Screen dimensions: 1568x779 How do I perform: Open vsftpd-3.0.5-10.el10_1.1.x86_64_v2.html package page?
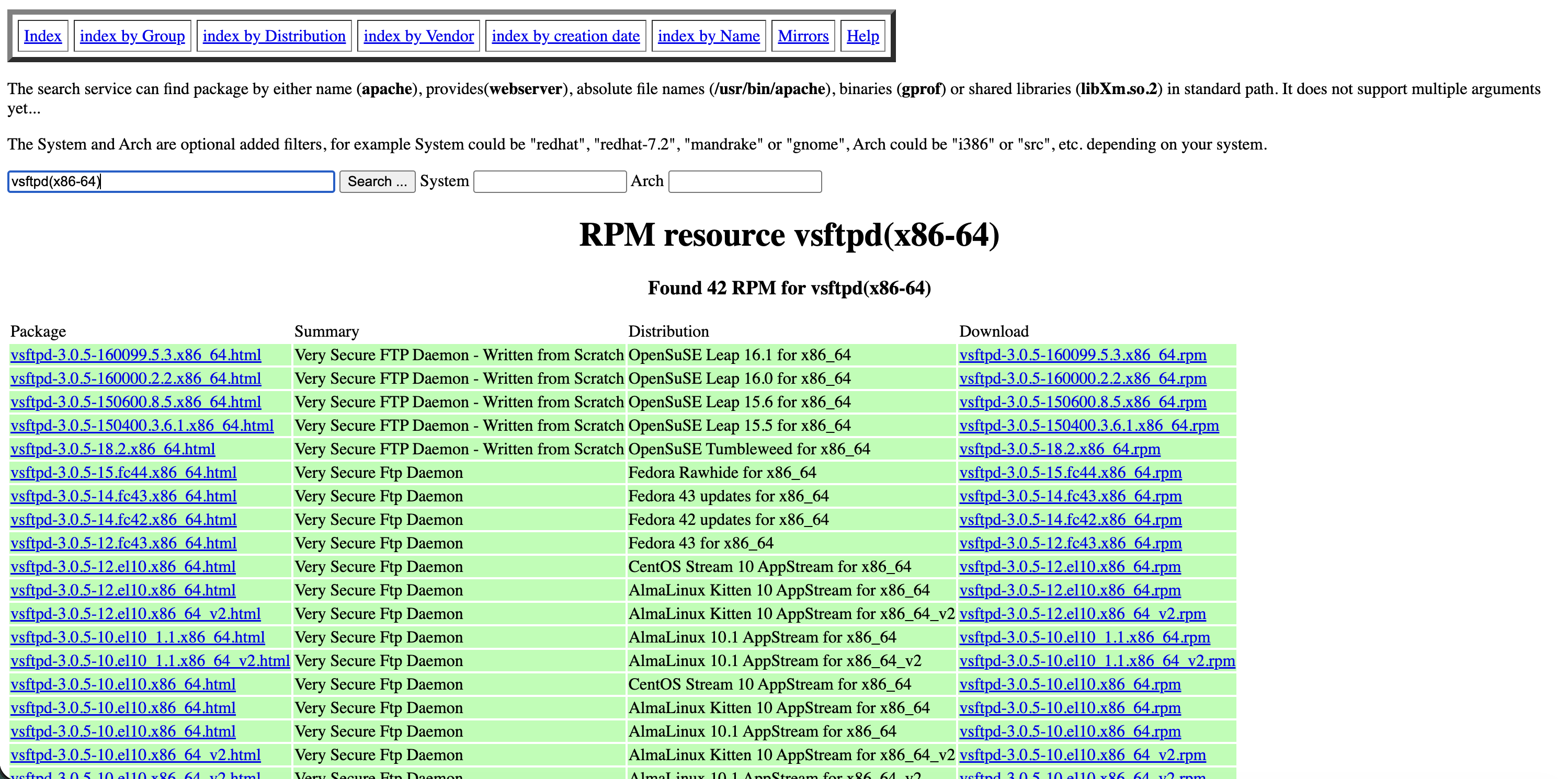point(150,661)
